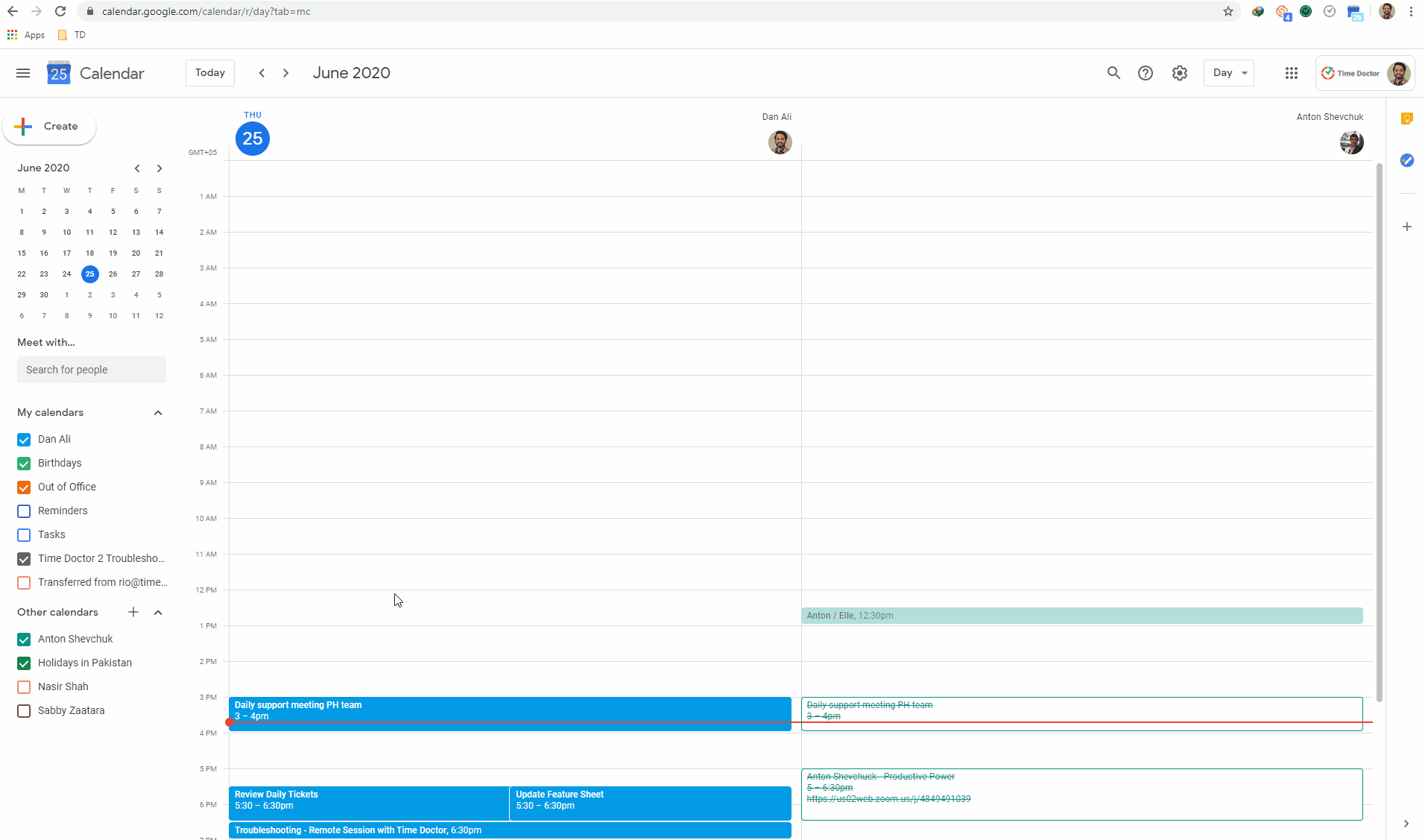Enable the Nasir Shah calendar checkbox
Screen dimensions: 1425x840
[23, 686]
